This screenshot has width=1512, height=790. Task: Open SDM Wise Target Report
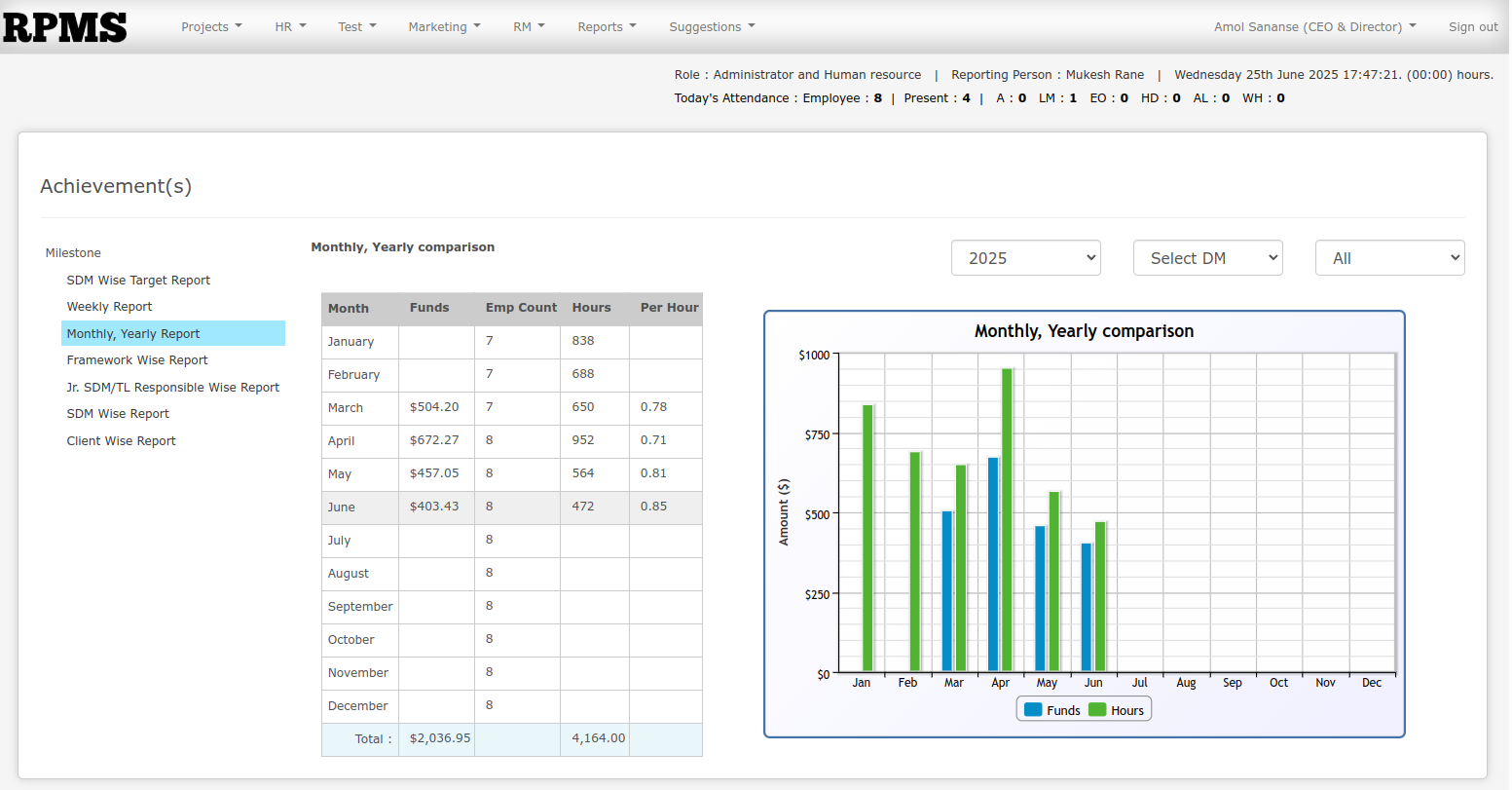(x=138, y=281)
